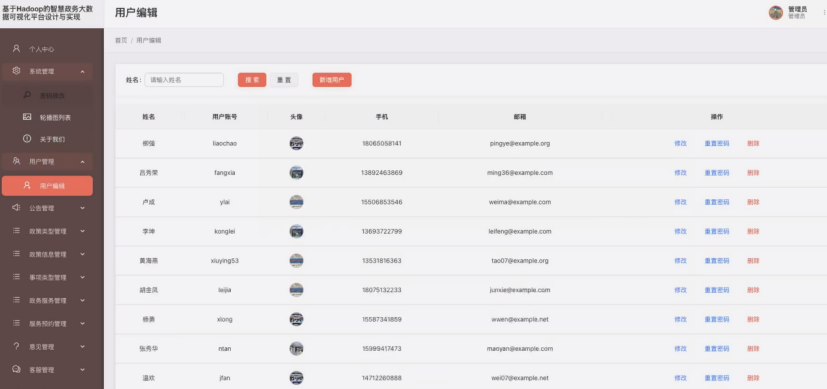This screenshot has width=827, height=389.
Task: Click the phone number 14712260888
Action: pos(382,378)
